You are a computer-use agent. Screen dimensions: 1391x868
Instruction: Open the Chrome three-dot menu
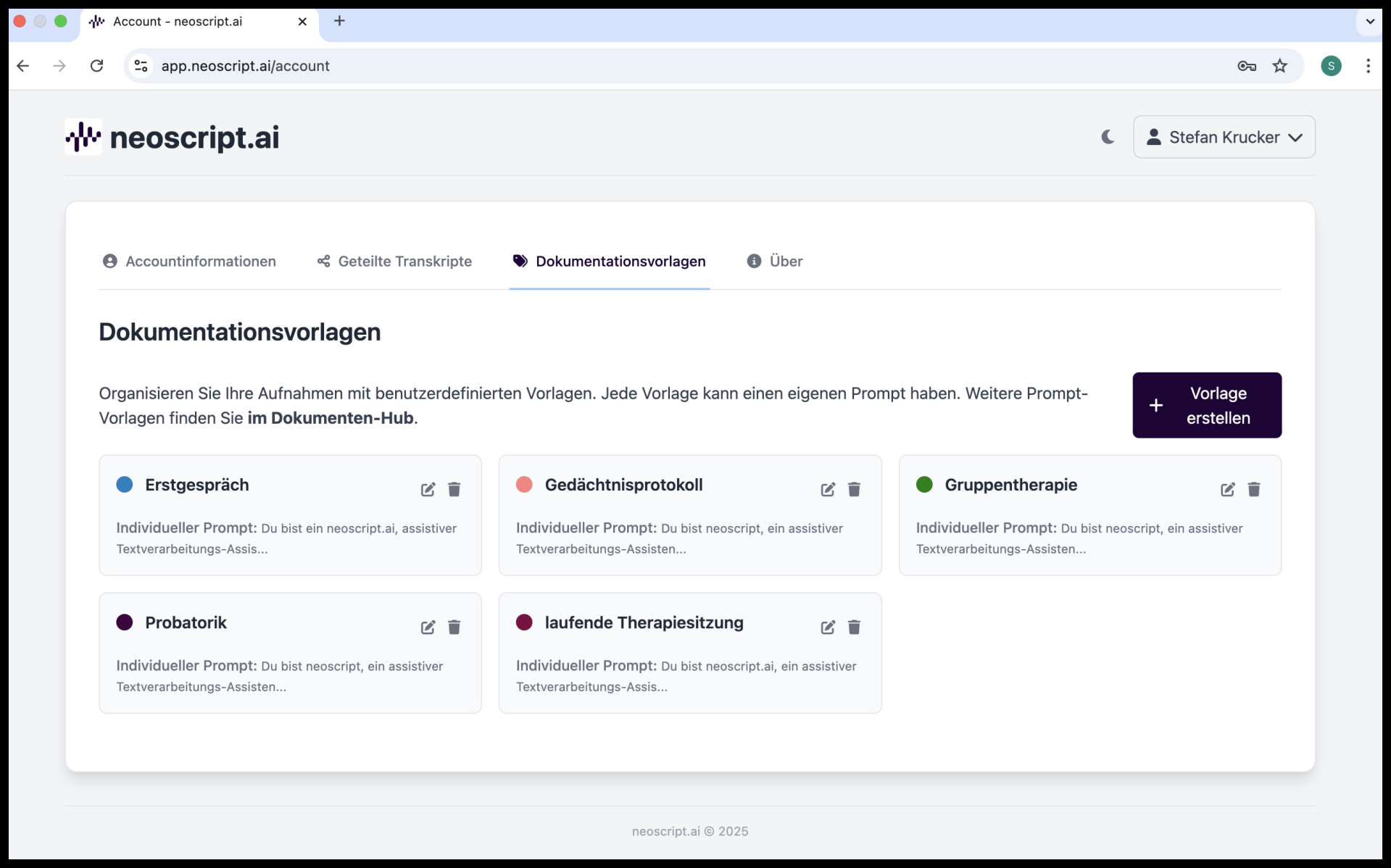click(x=1368, y=66)
